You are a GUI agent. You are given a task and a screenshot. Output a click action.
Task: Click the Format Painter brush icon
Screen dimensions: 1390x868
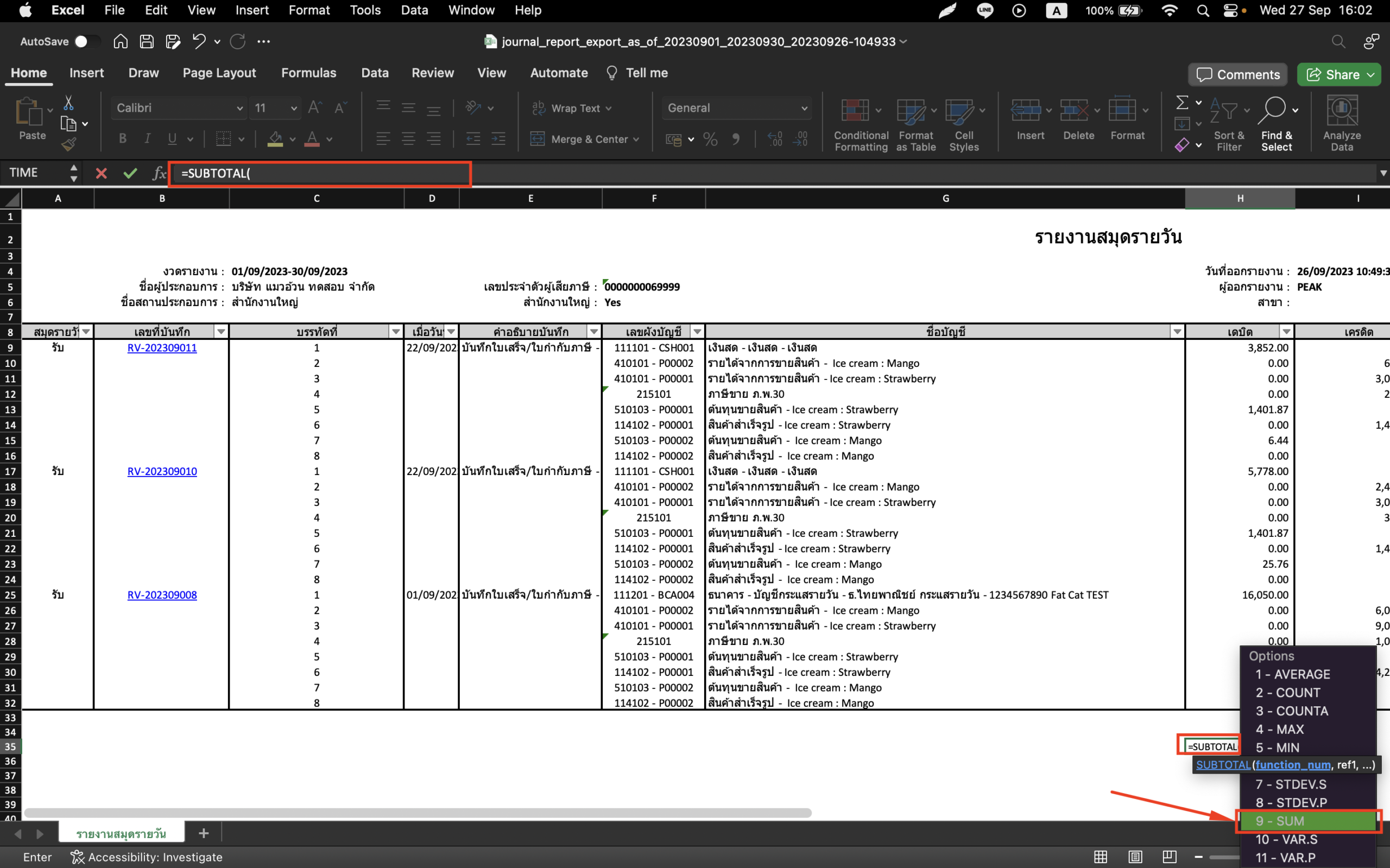click(68, 144)
